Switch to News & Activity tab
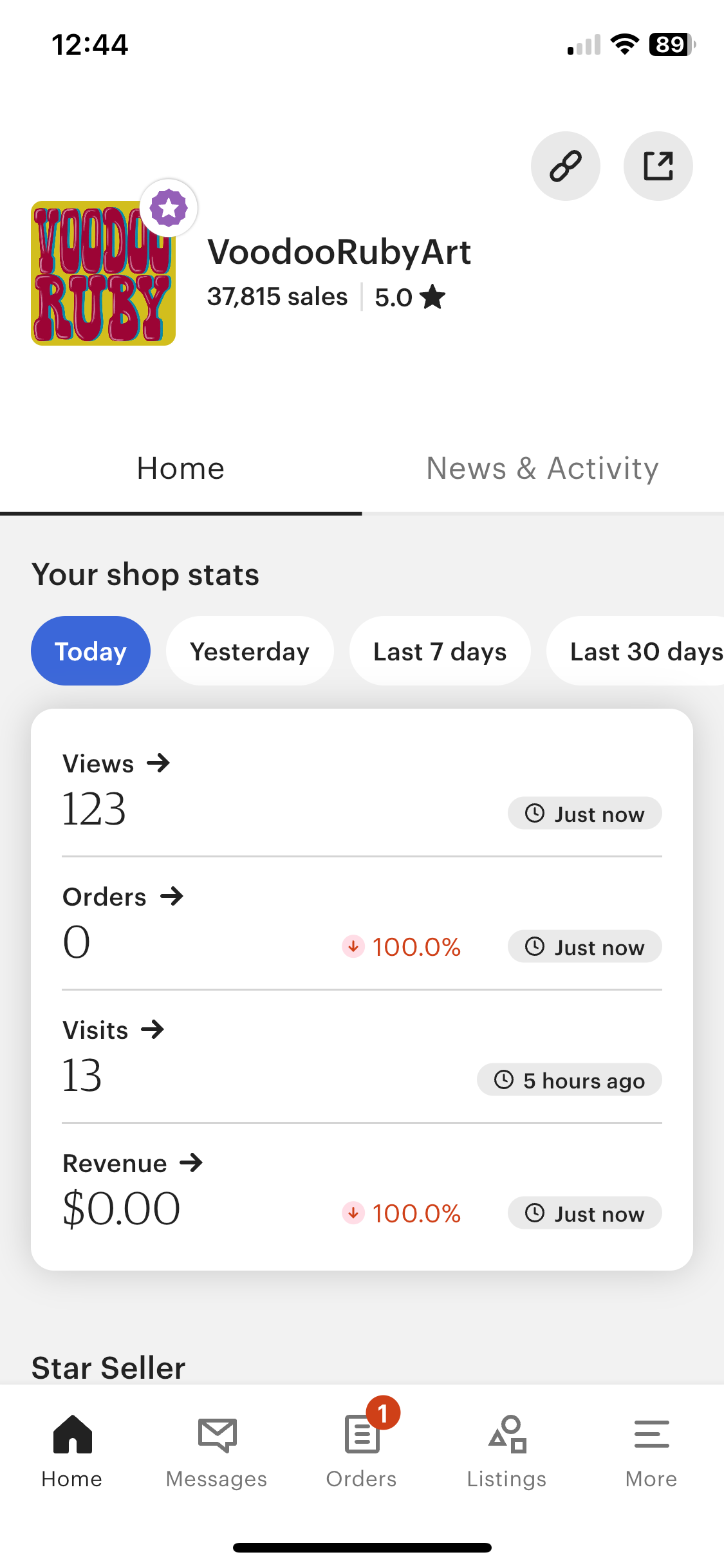724x1568 pixels. (543, 469)
